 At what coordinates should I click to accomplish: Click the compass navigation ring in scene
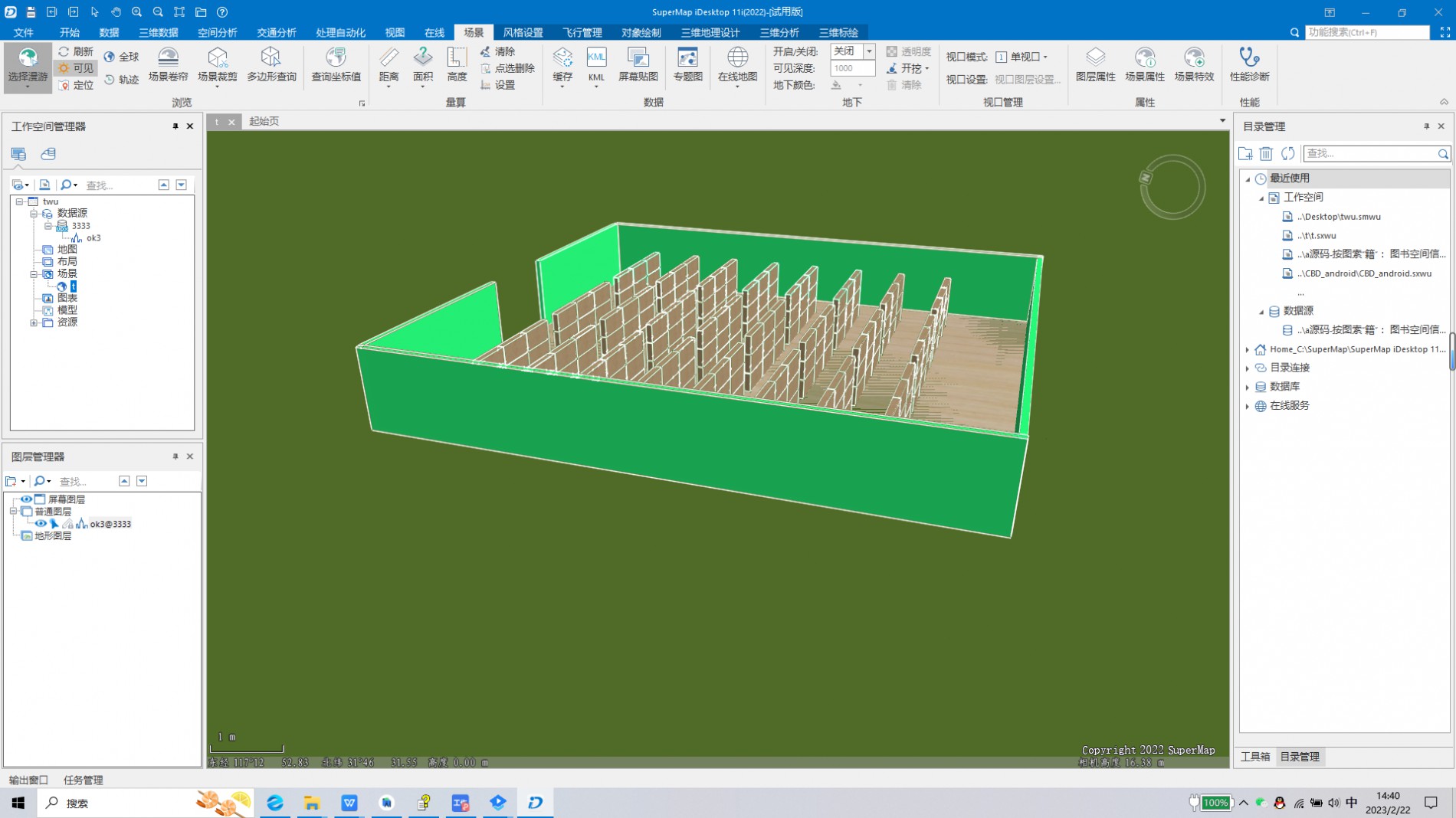1172,187
